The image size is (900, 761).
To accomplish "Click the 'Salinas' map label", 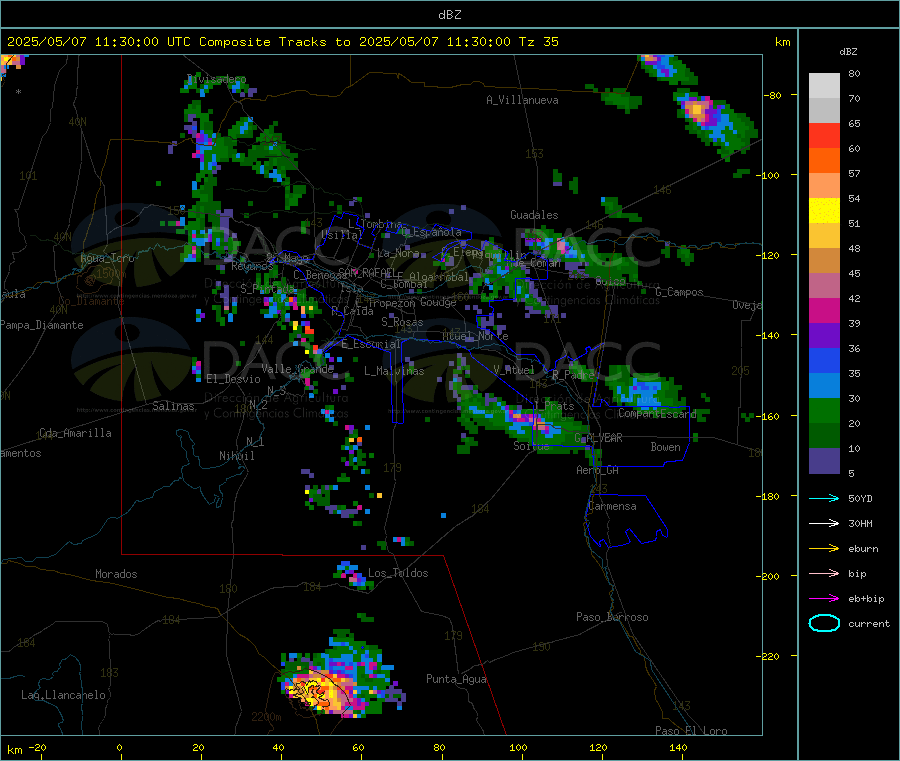I will (173, 406).
